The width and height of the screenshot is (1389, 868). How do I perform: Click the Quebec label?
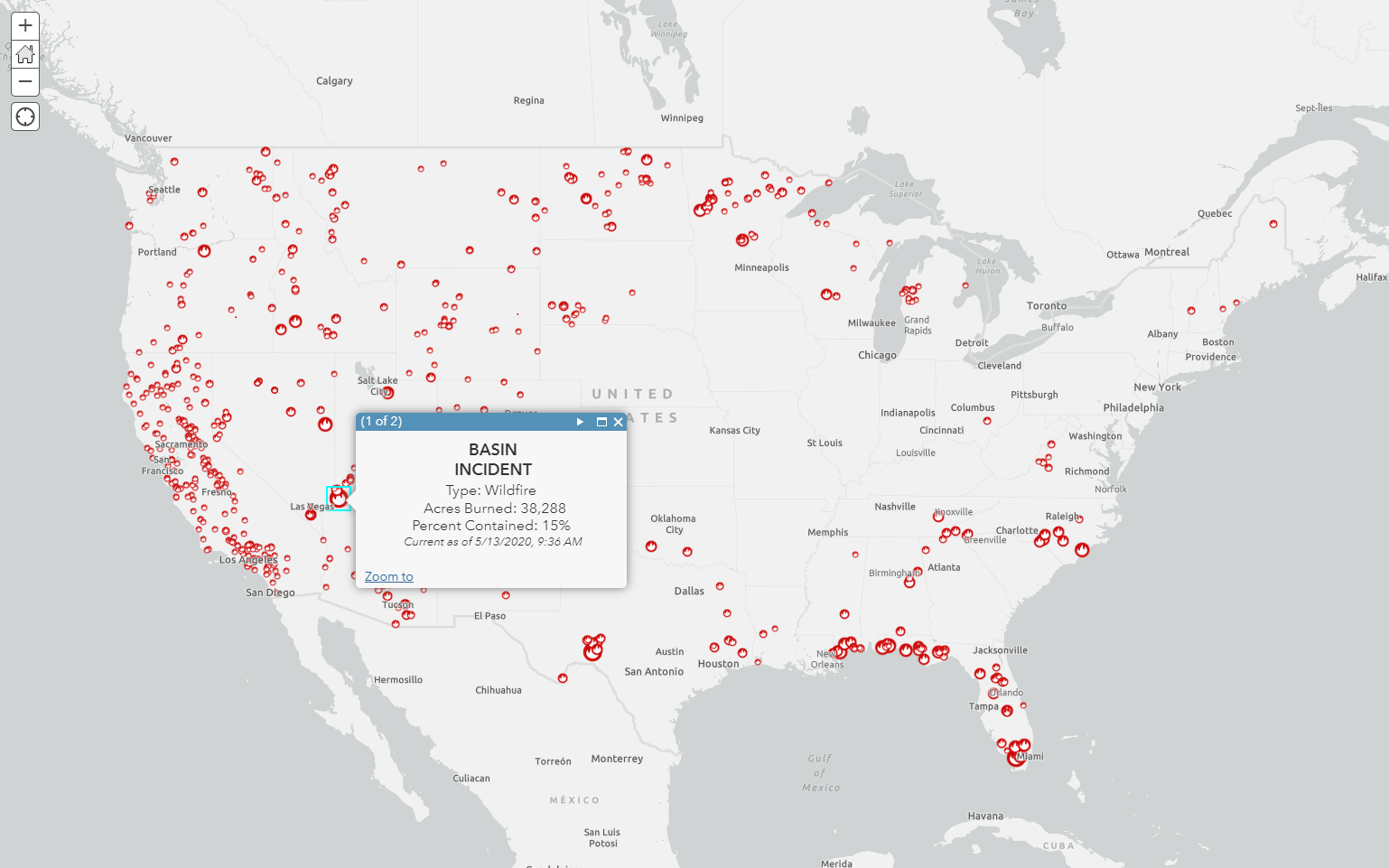click(1215, 214)
